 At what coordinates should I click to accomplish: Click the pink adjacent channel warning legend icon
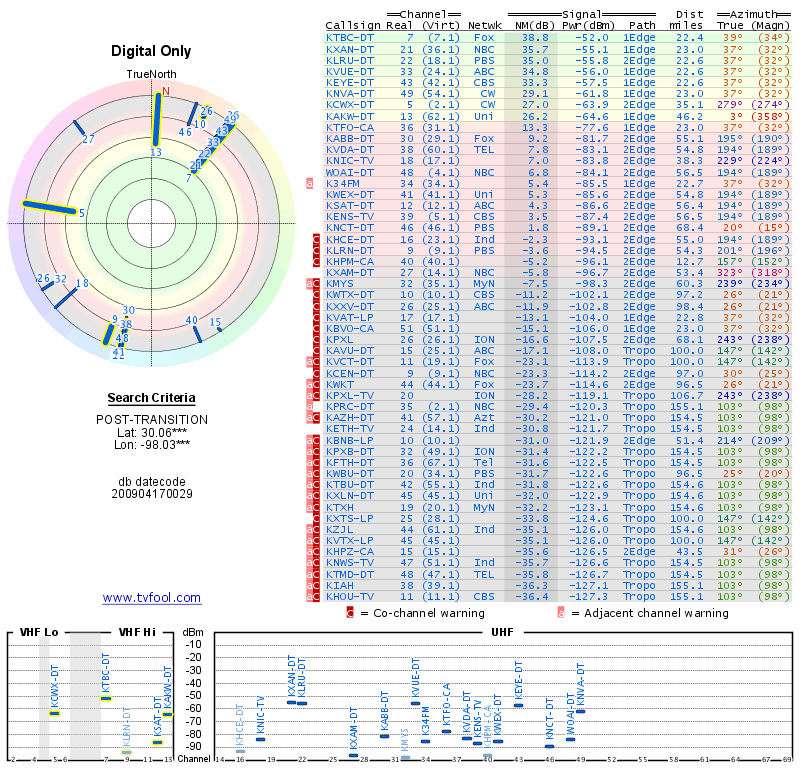[x=561, y=612]
